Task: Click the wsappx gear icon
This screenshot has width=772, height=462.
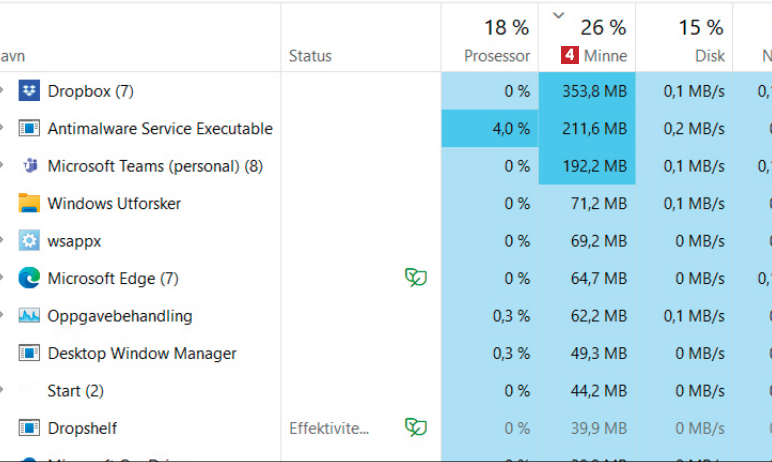Action: (28, 241)
